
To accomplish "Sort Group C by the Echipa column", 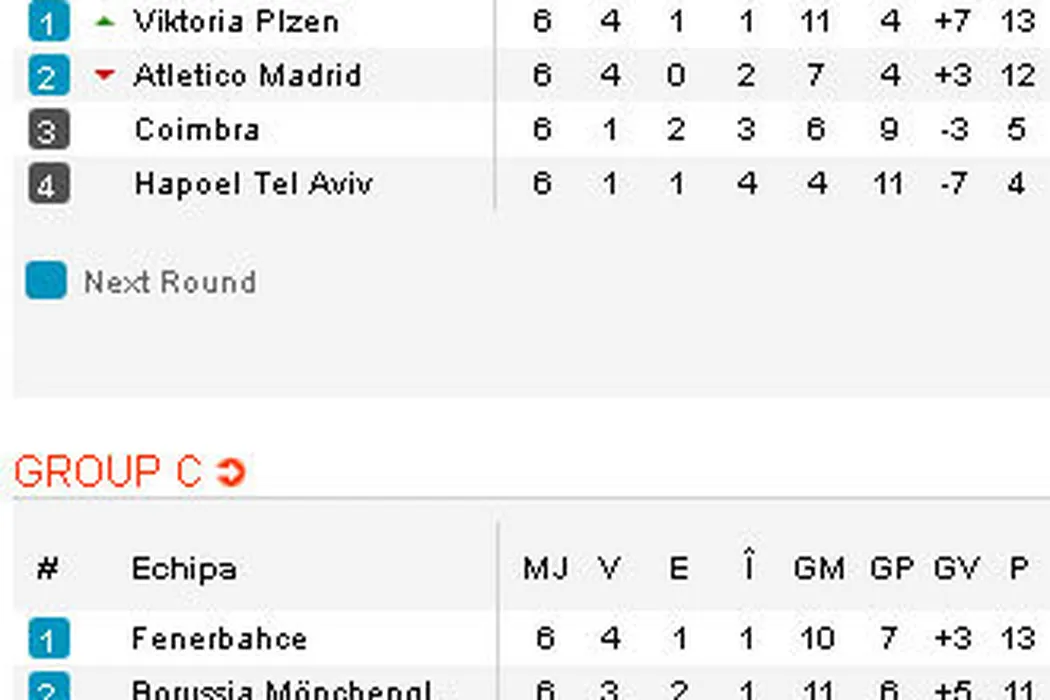I will (184, 569).
